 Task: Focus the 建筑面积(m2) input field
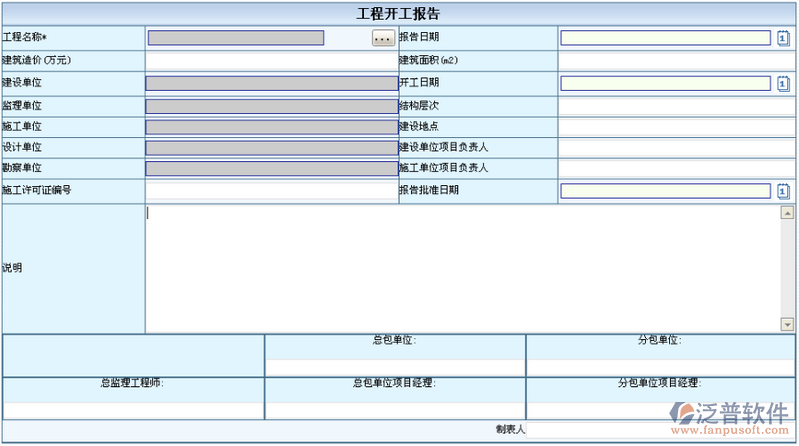click(677, 61)
